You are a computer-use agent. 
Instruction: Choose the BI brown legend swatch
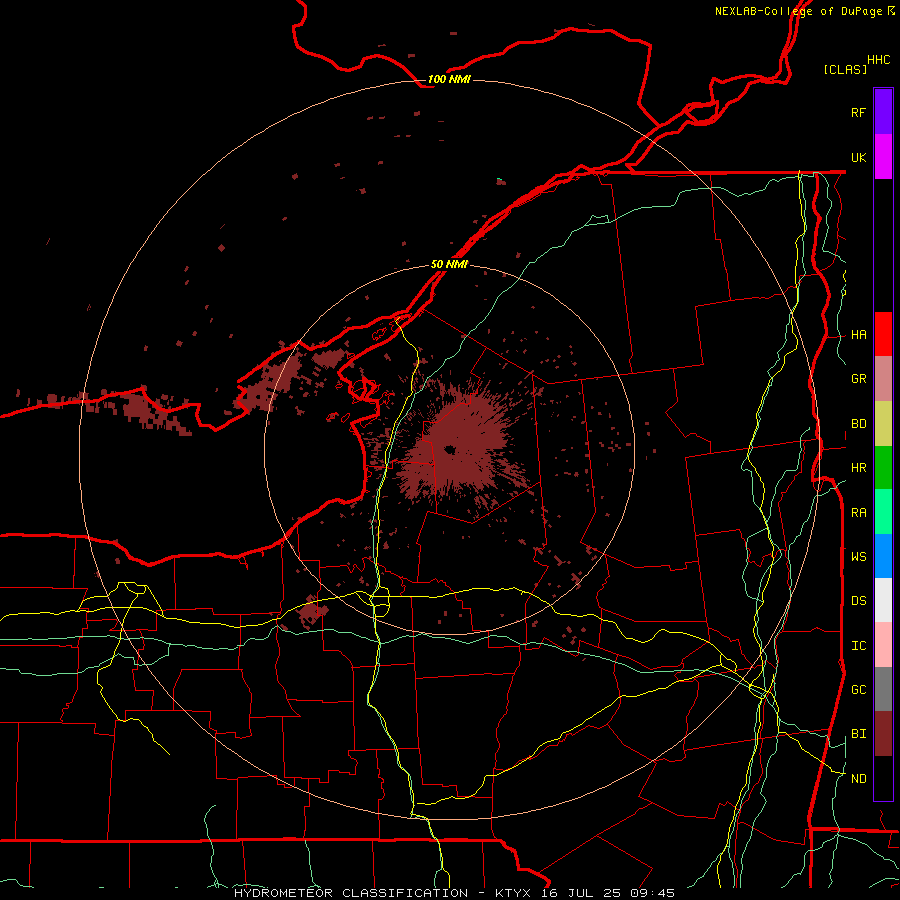(883, 734)
